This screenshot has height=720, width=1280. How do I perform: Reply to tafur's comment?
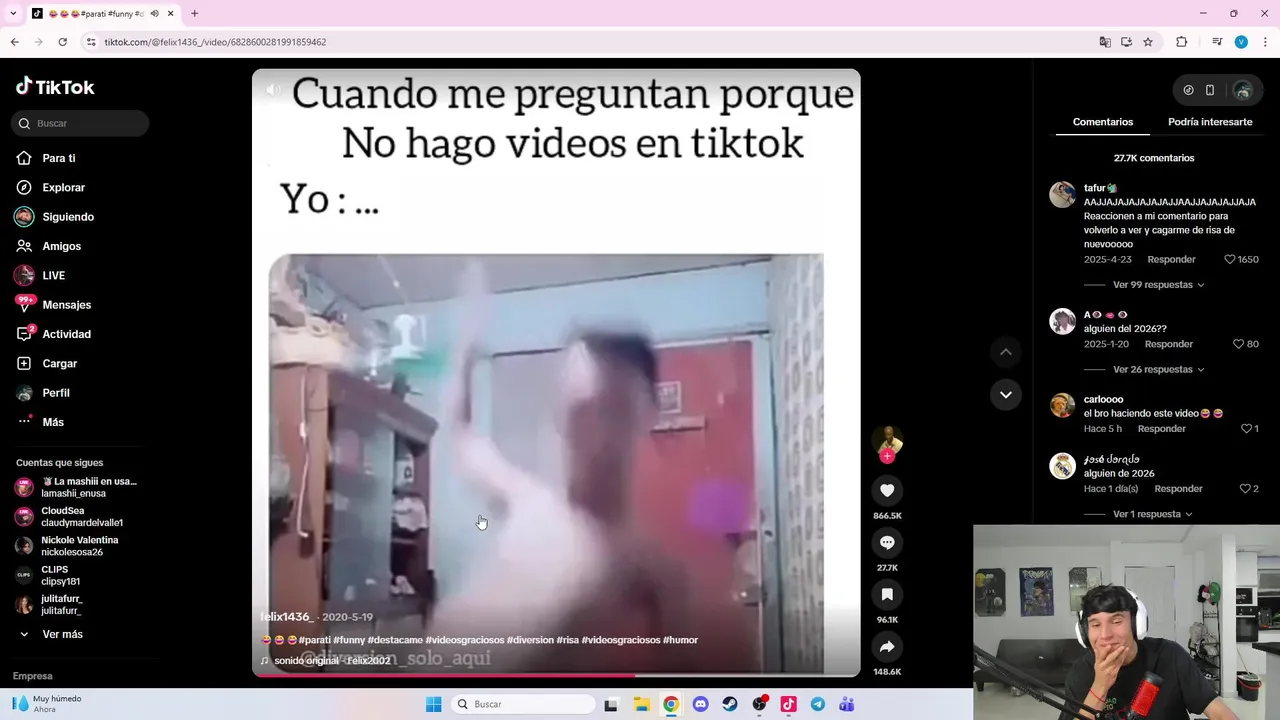click(1171, 259)
